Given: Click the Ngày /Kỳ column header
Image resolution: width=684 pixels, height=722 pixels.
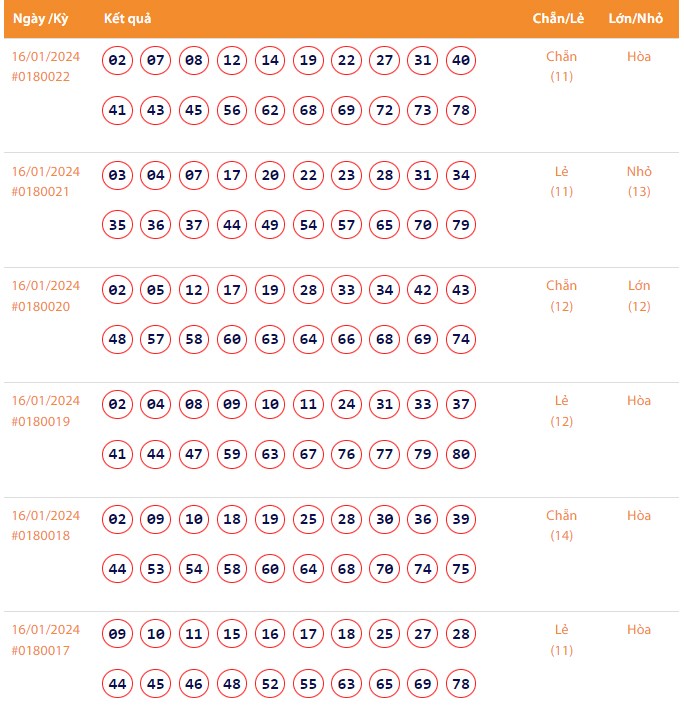Looking at the screenshot, I should tap(40, 19).
